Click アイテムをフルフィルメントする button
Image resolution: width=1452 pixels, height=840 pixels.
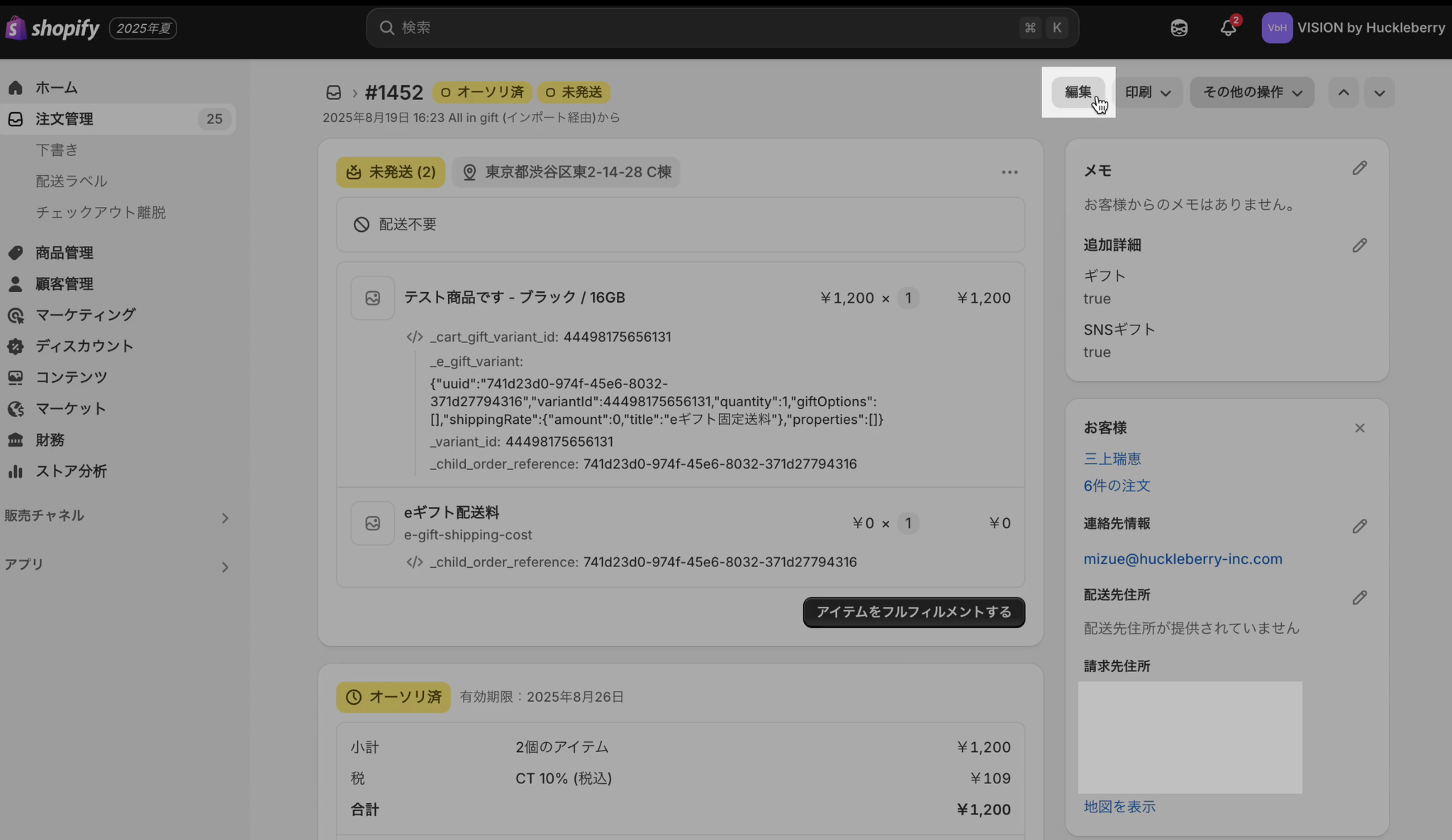[x=914, y=612]
